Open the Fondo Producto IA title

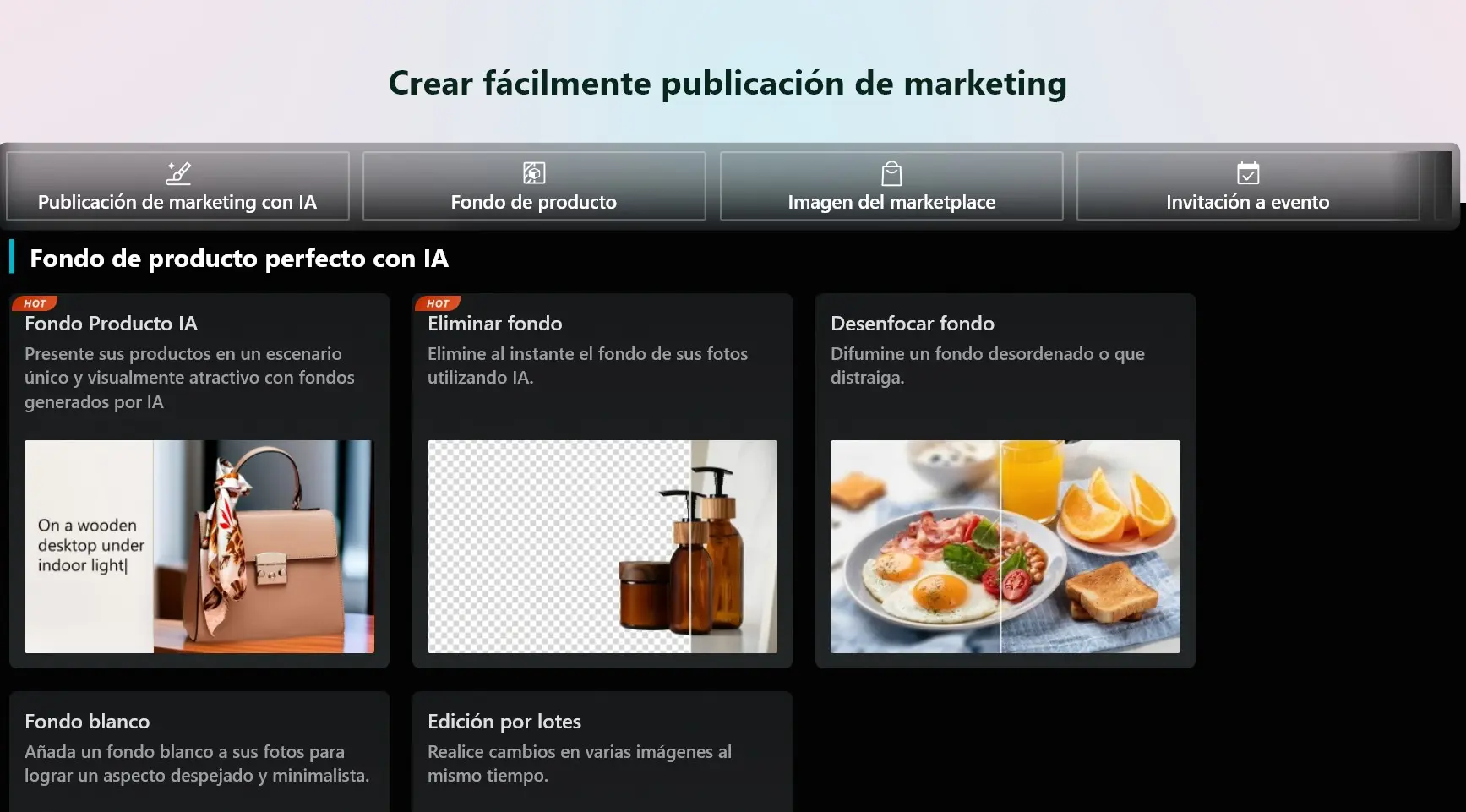111,324
